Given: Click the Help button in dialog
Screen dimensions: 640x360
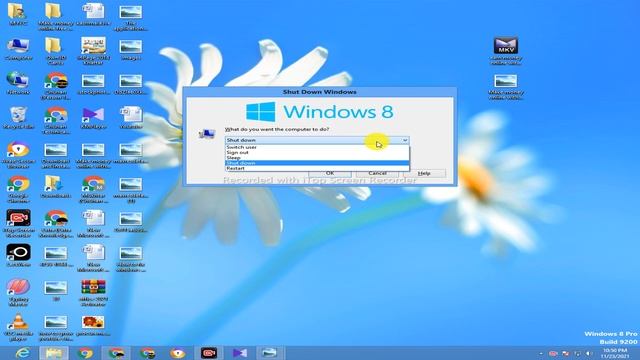Looking at the screenshot, I should 424,174.
